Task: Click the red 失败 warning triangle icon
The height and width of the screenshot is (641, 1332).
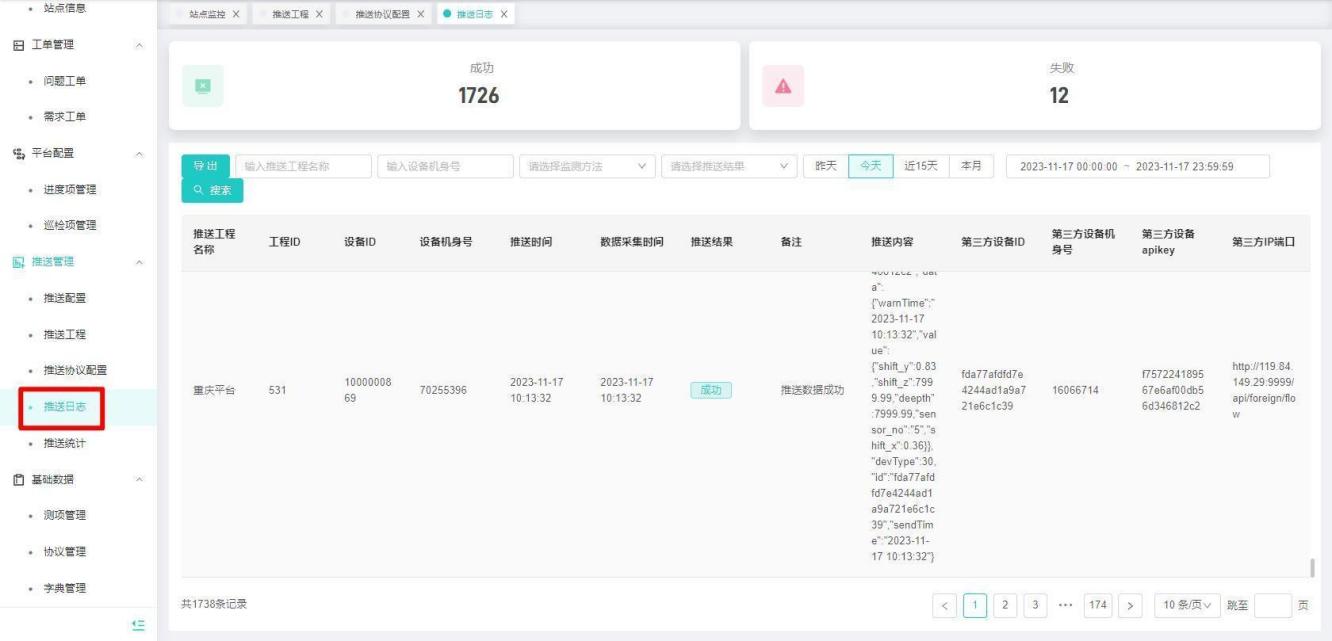Action: 783,86
